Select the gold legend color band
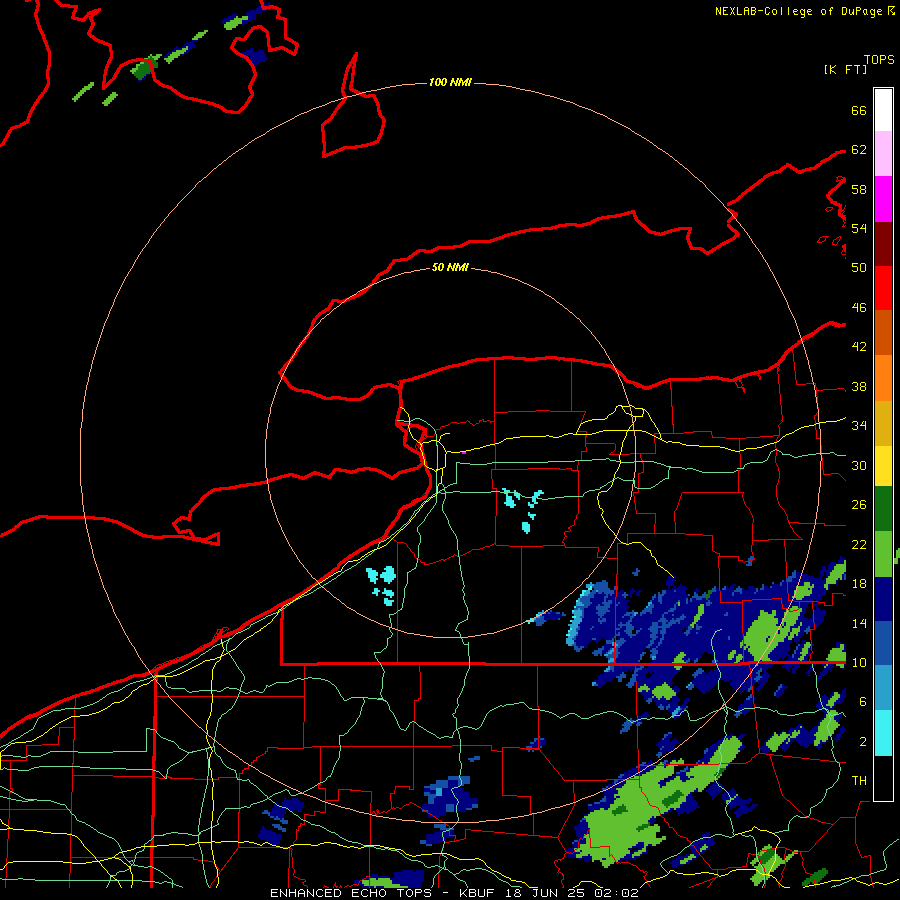The image size is (900, 900). pos(883,423)
